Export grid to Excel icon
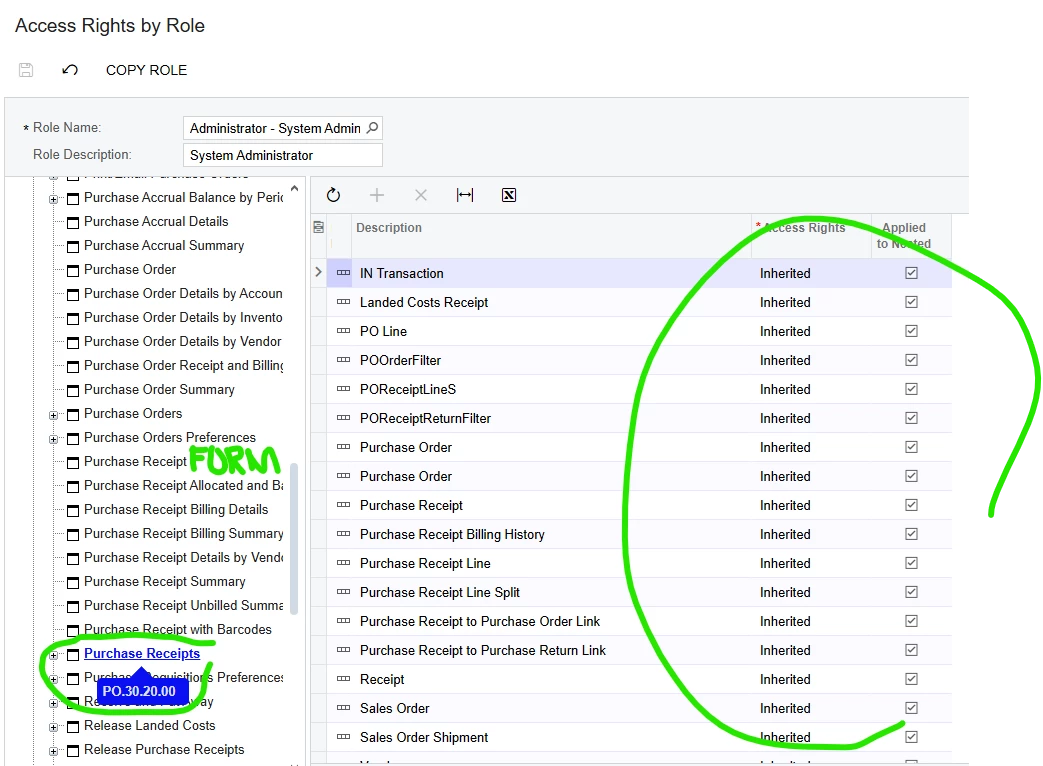This screenshot has width=1043, height=766. pos(509,195)
